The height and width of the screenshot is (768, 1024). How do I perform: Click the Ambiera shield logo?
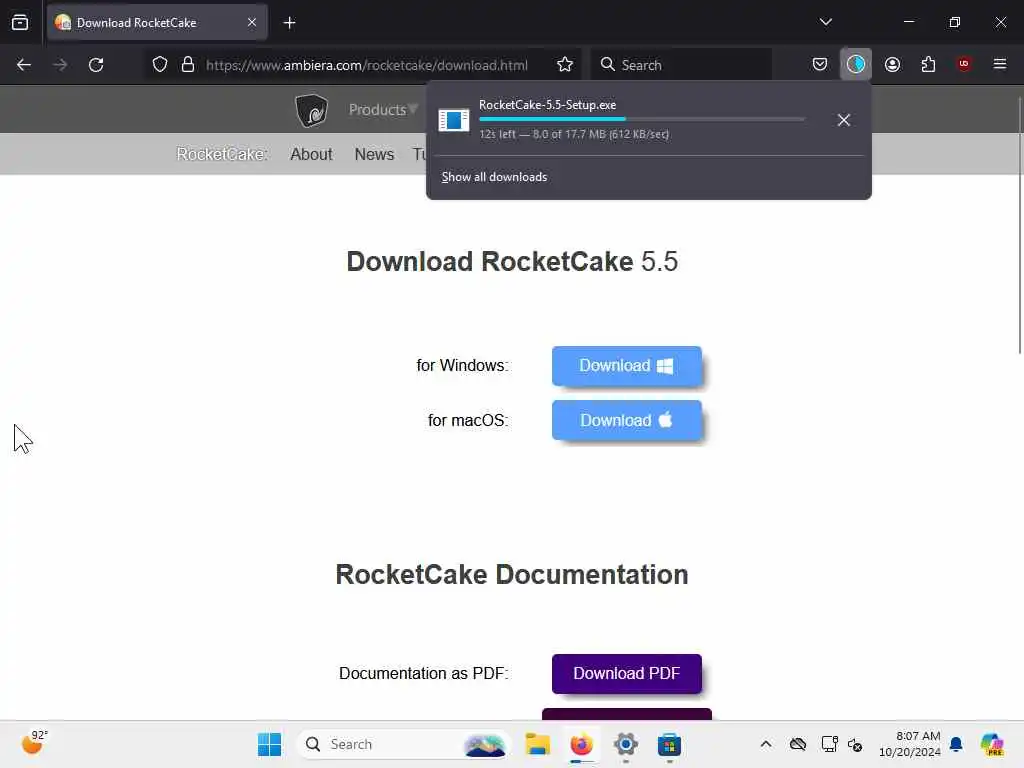312,110
